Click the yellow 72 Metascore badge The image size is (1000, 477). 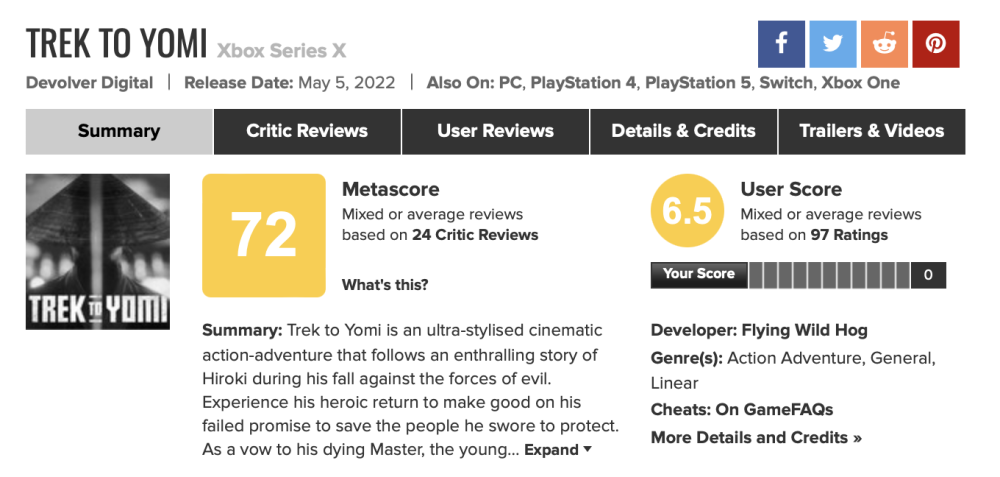click(x=264, y=236)
